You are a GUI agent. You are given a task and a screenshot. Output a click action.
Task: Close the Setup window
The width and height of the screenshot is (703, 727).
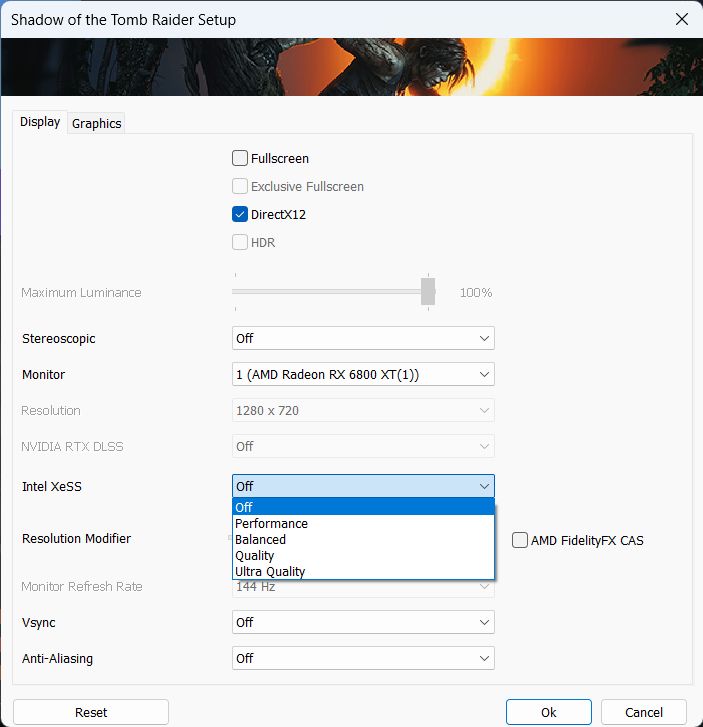click(x=682, y=19)
